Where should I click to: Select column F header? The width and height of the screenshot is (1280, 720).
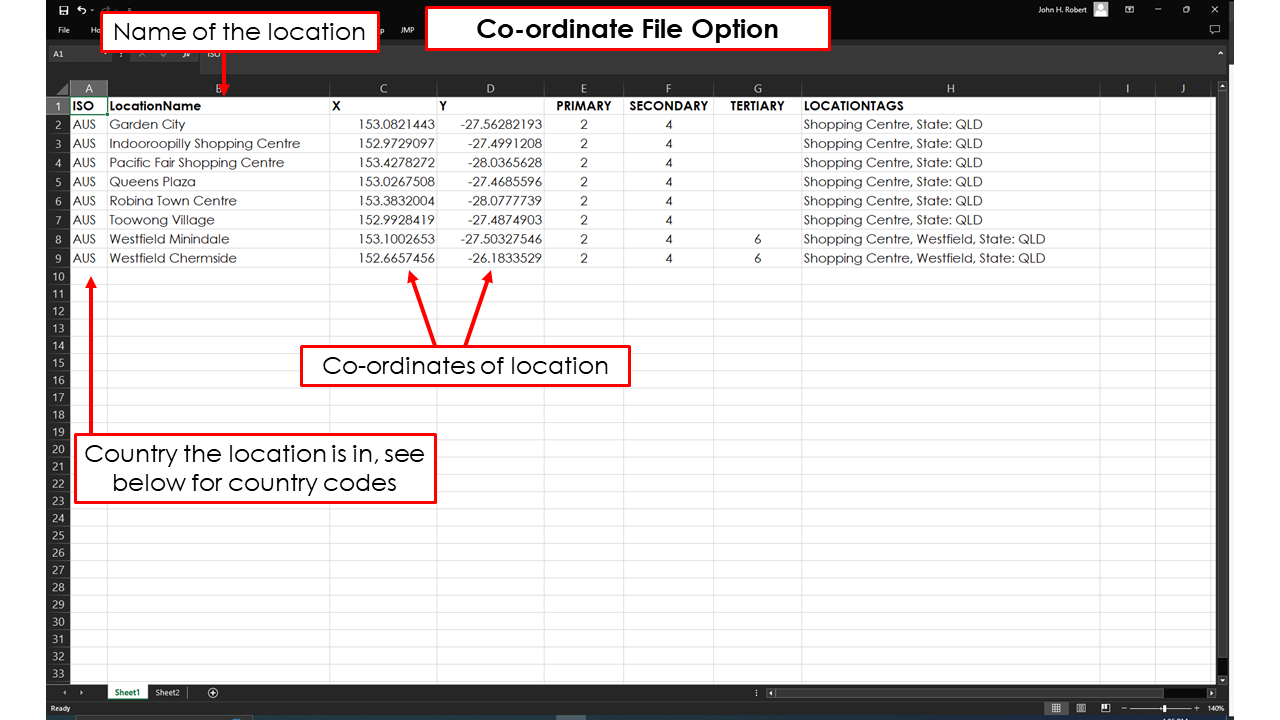pyautogui.click(x=669, y=89)
